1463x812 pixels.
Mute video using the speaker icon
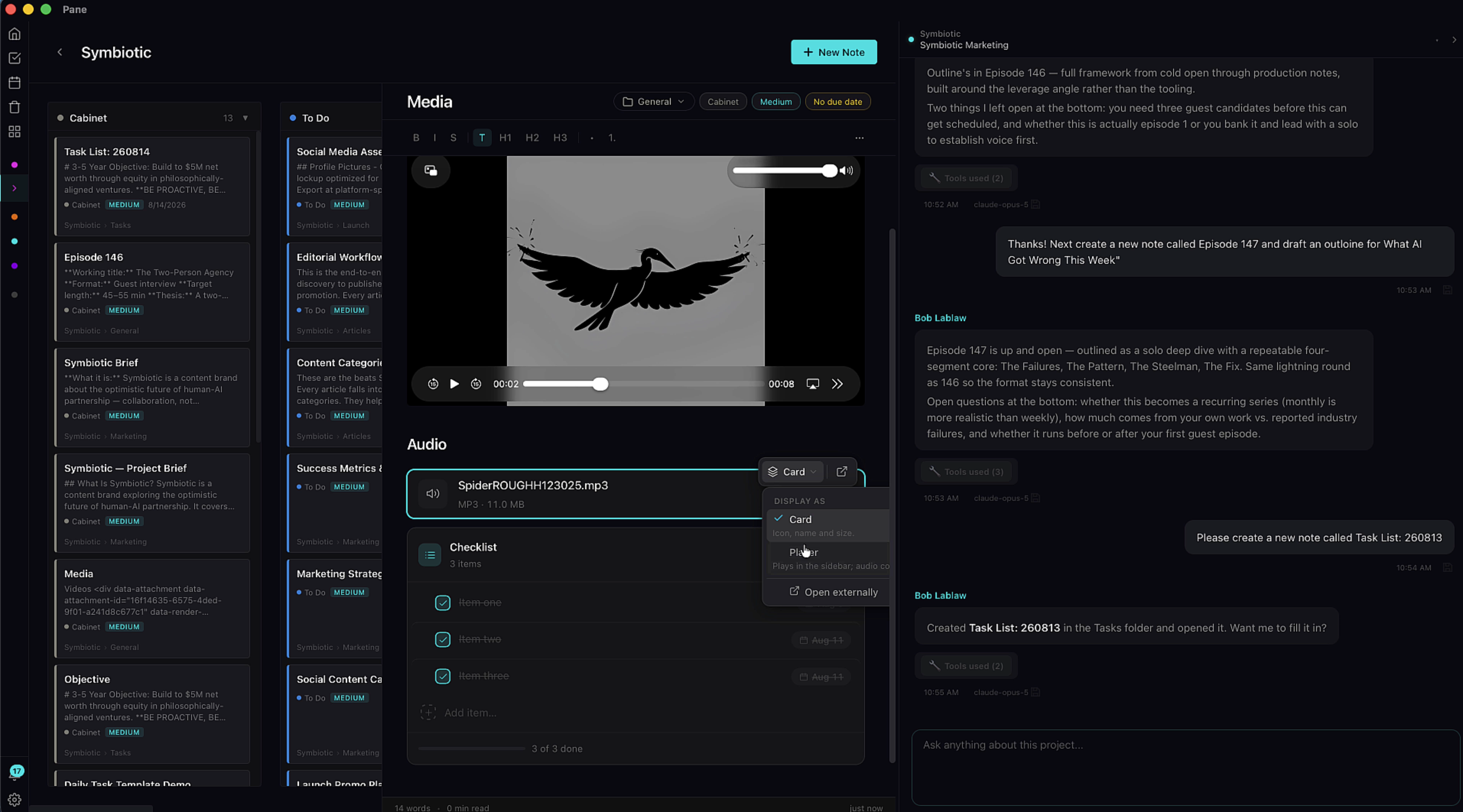point(846,171)
